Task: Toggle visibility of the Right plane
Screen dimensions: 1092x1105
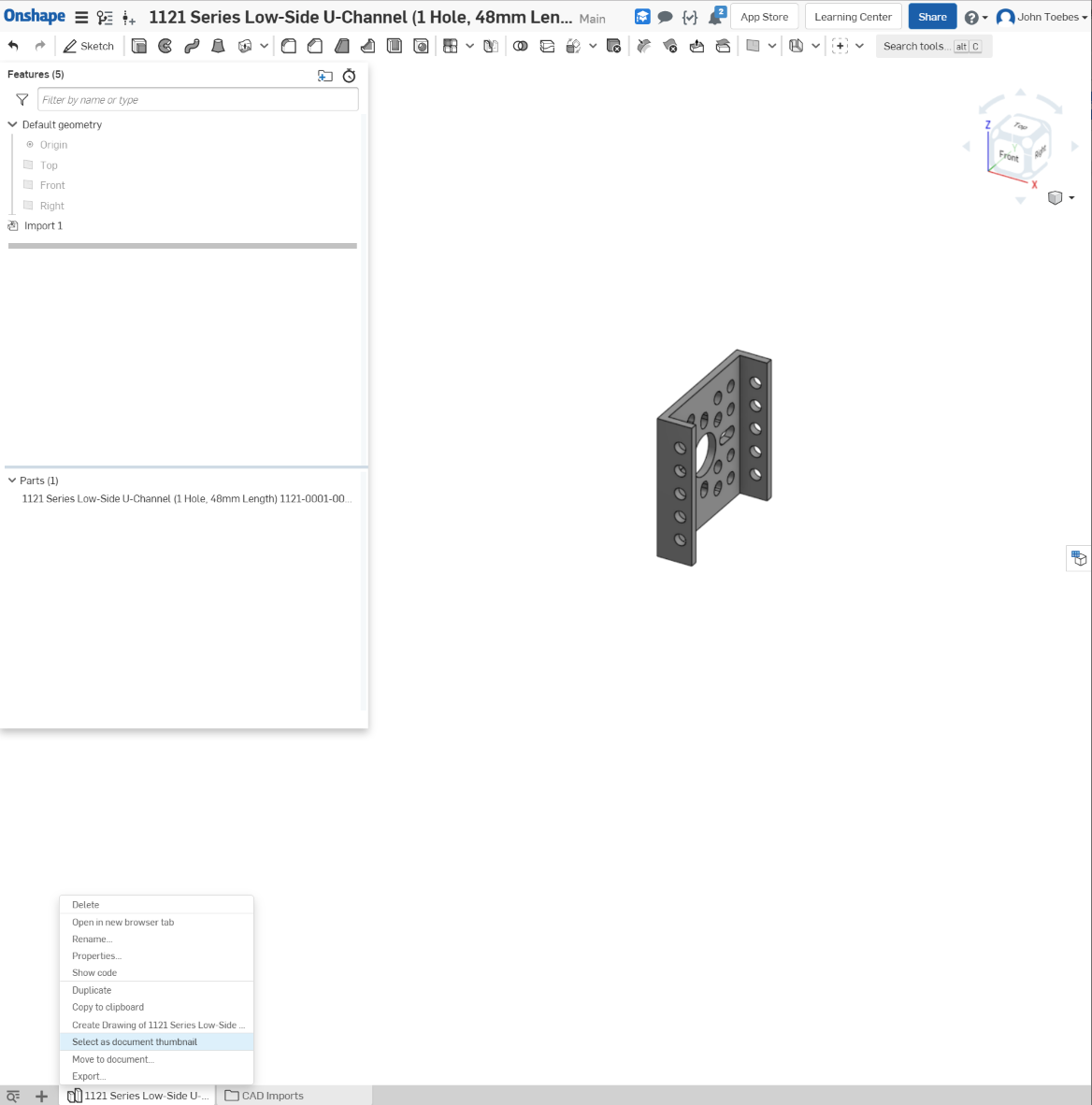Action: pyautogui.click(x=28, y=205)
